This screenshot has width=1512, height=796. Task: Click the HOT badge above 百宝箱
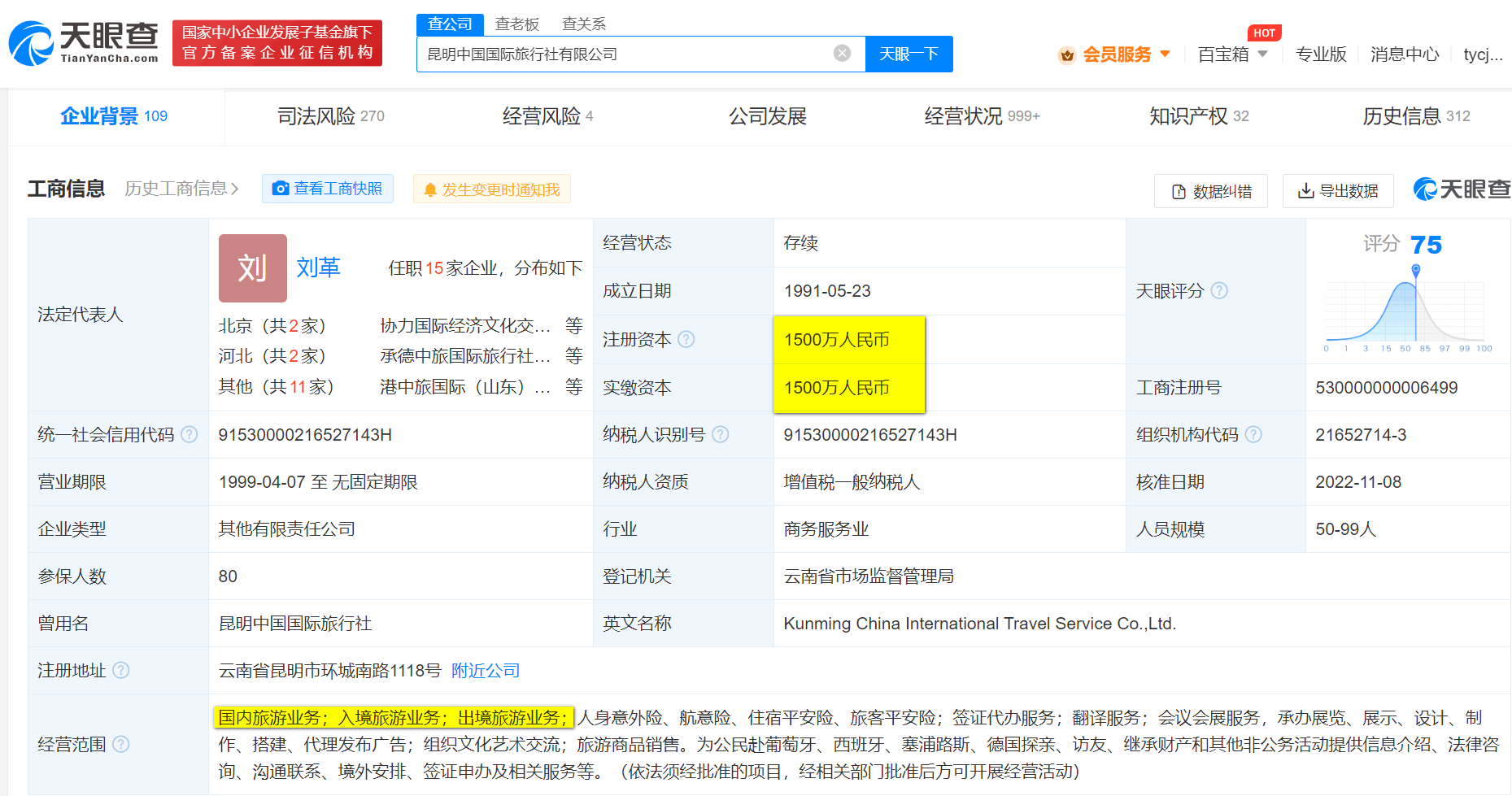pyautogui.click(x=1264, y=33)
